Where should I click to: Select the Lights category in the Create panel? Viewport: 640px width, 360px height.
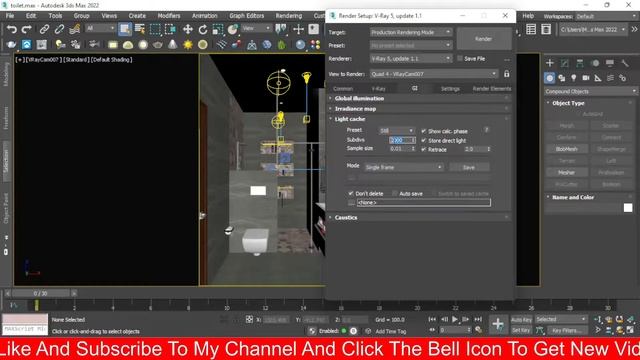coord(574,78)
